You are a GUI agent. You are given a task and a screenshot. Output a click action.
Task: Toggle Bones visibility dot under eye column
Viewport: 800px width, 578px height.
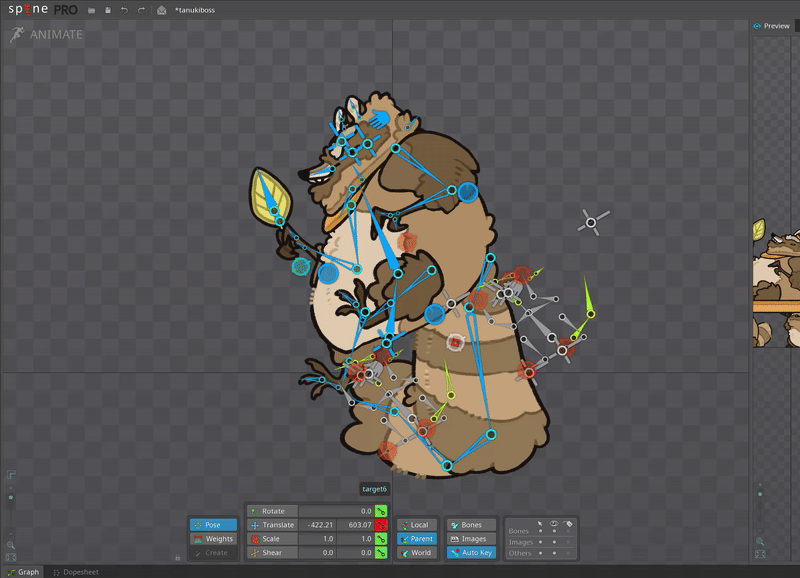tap(554, 531)
